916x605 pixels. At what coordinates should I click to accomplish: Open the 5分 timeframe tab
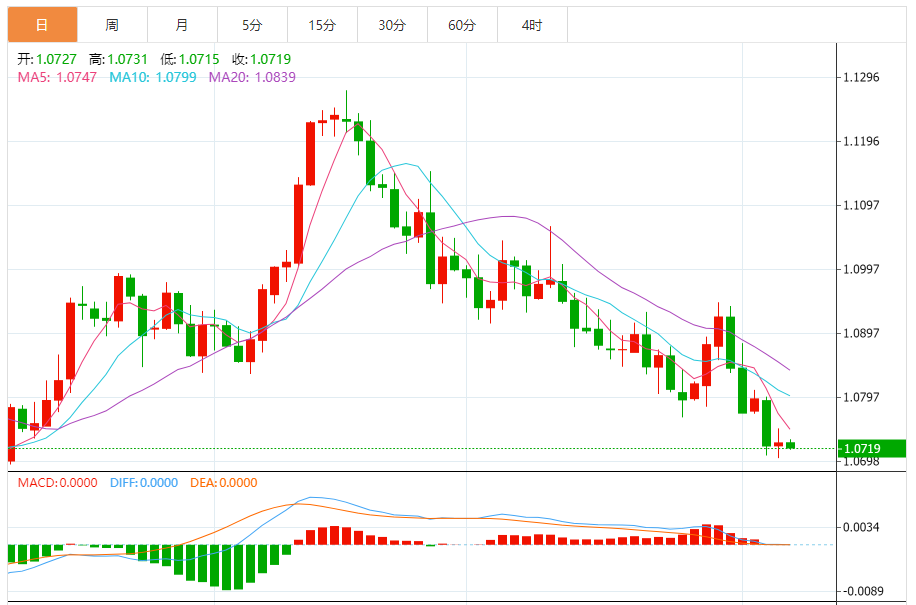click(252, 25)
